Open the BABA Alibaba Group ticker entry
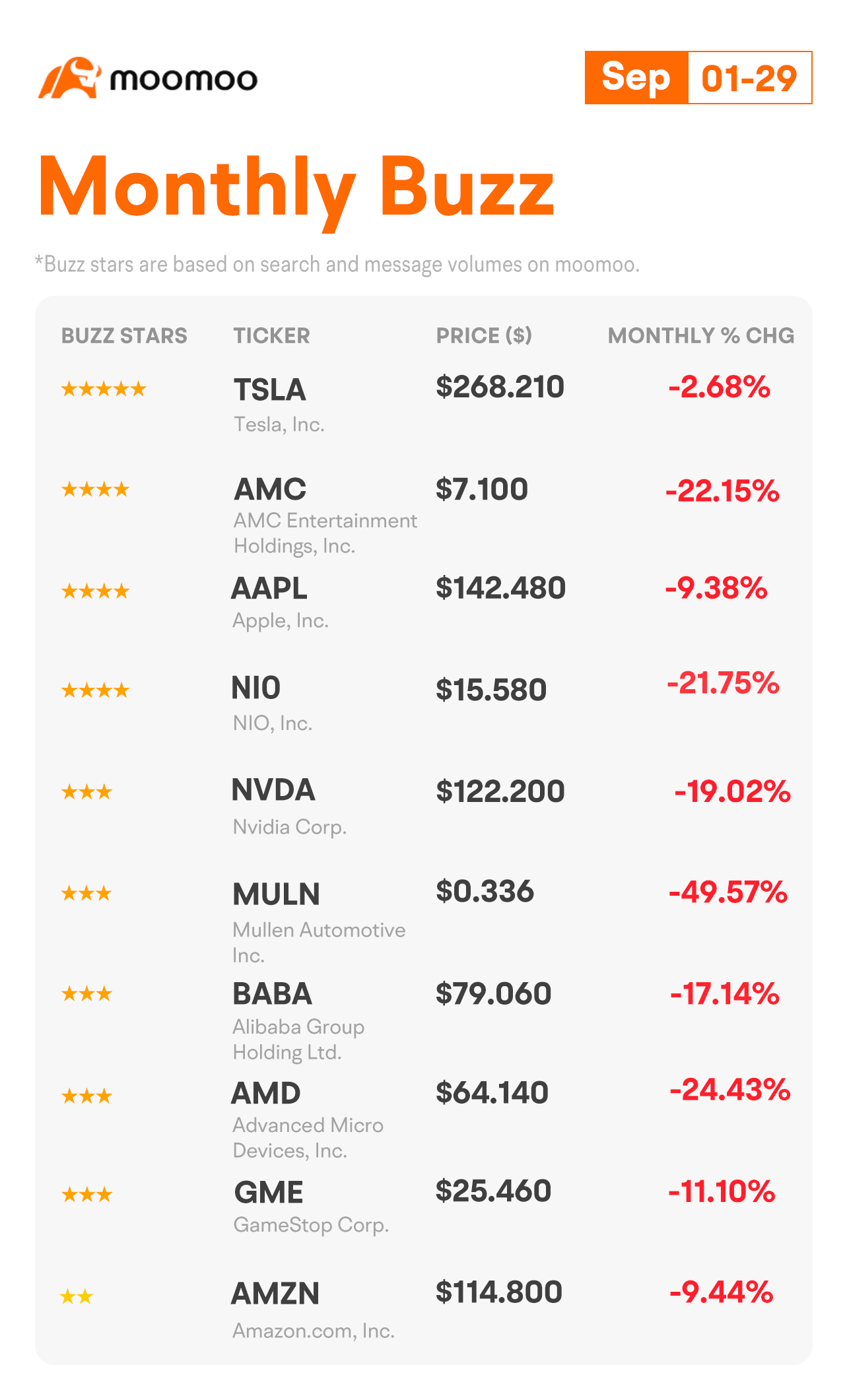Viewport: 845px width, 1400px height. tap(298, 1021)
